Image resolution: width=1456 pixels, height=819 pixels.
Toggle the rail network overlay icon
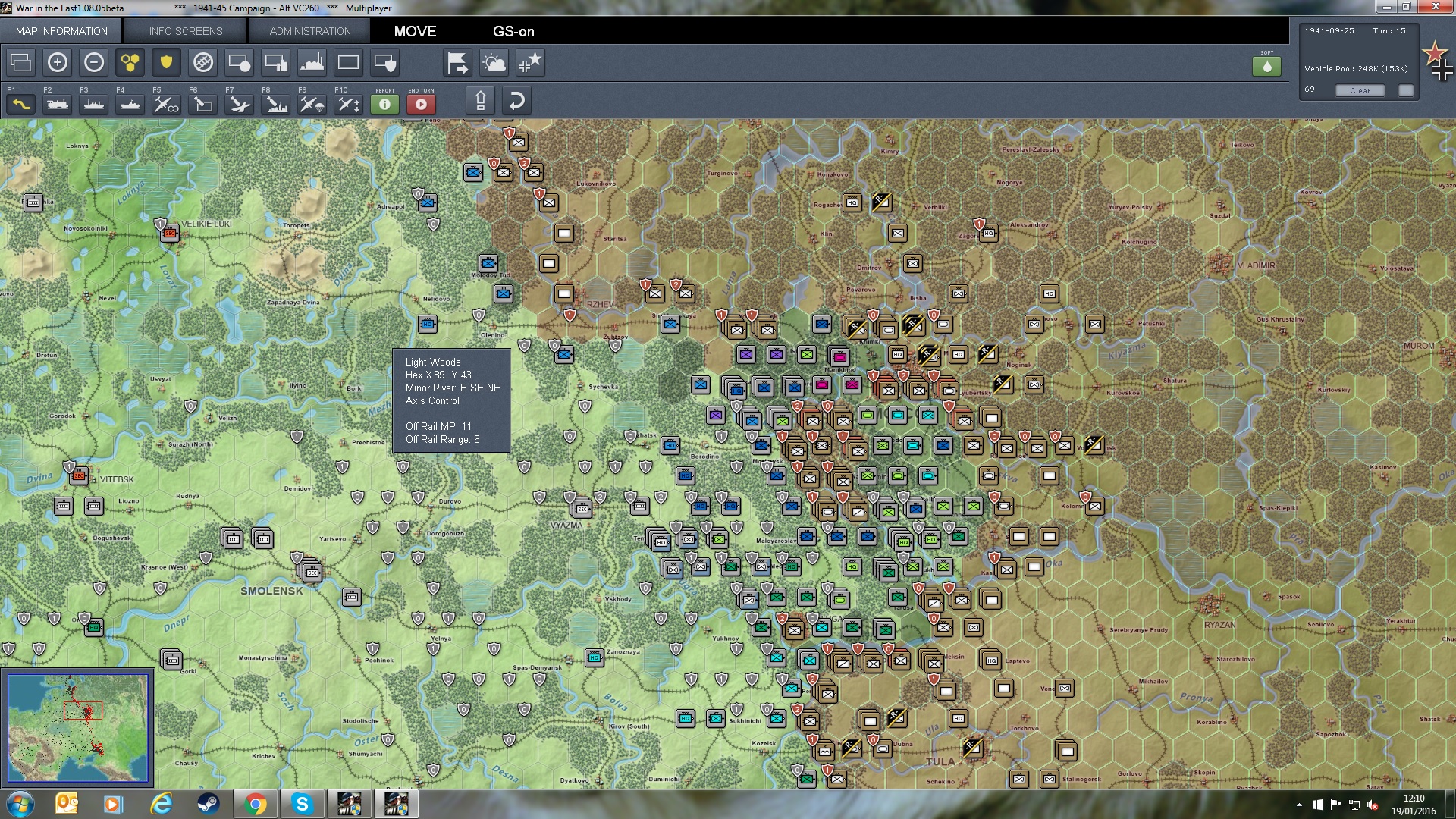pos(202,62)
